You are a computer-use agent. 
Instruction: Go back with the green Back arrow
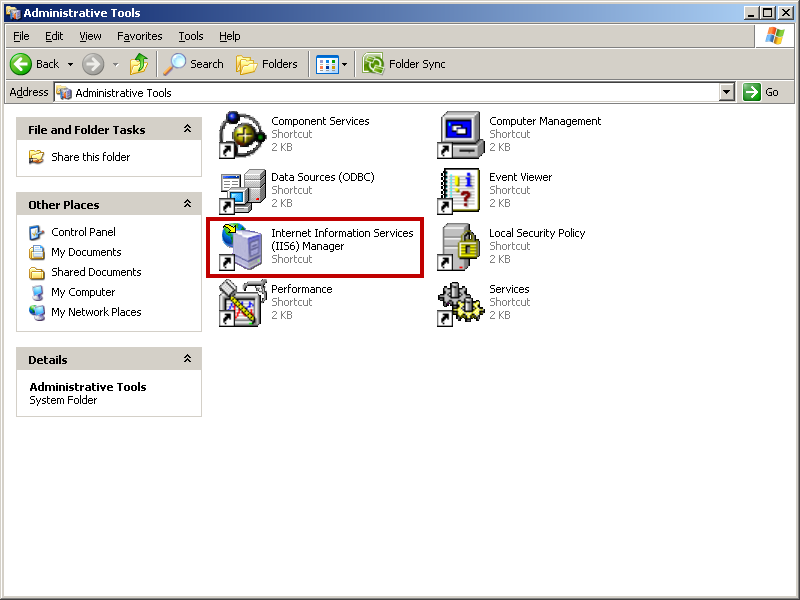pyautogui.click(x=21, y=64)
